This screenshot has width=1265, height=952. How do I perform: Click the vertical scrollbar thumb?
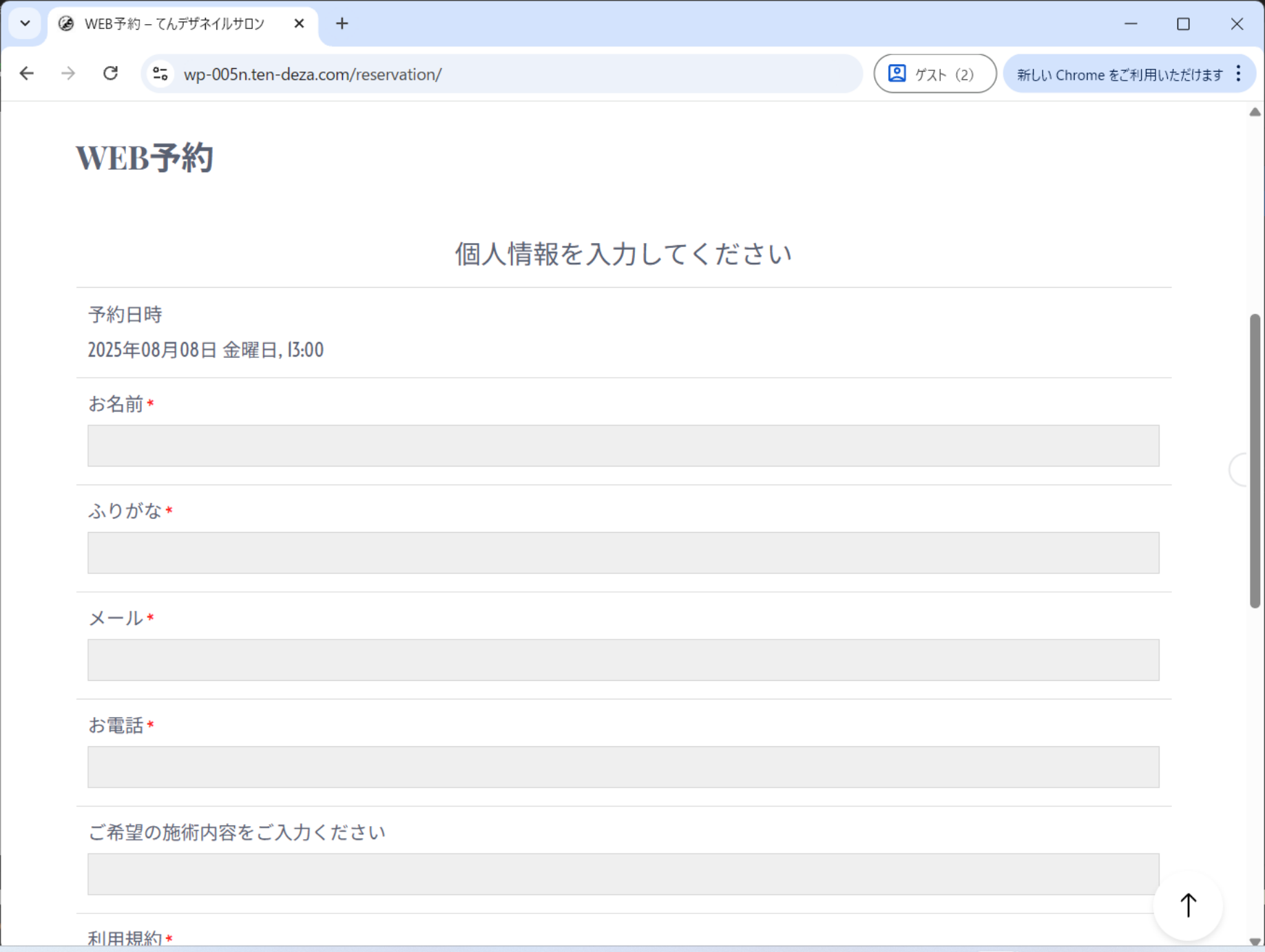coord(1255,461)
